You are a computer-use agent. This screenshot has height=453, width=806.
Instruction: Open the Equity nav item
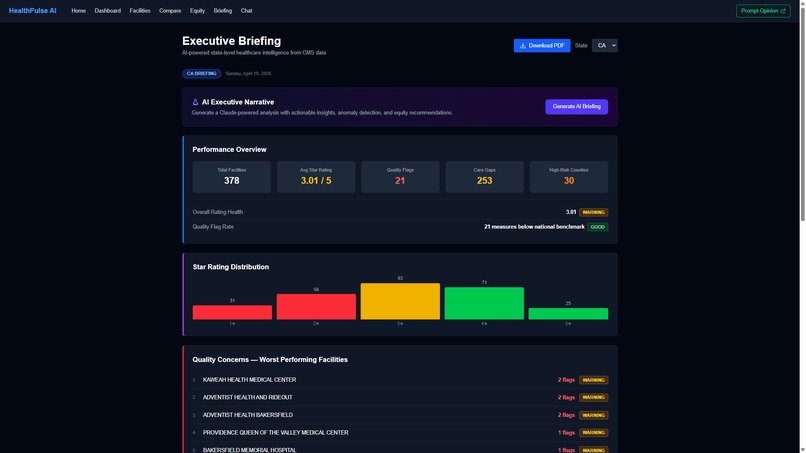[197, 11]
